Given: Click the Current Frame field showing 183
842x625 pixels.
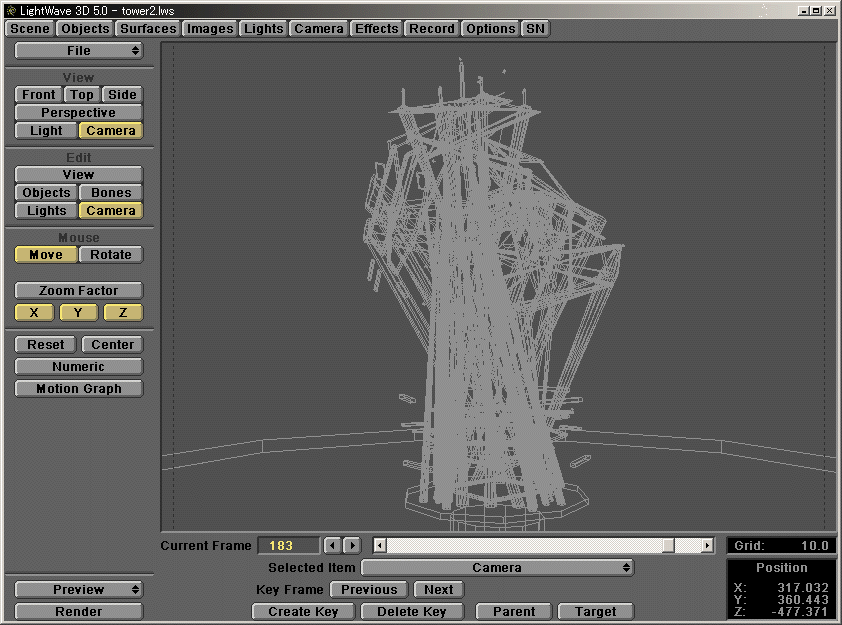Looking at the screenshot, I should click(288, 545).
